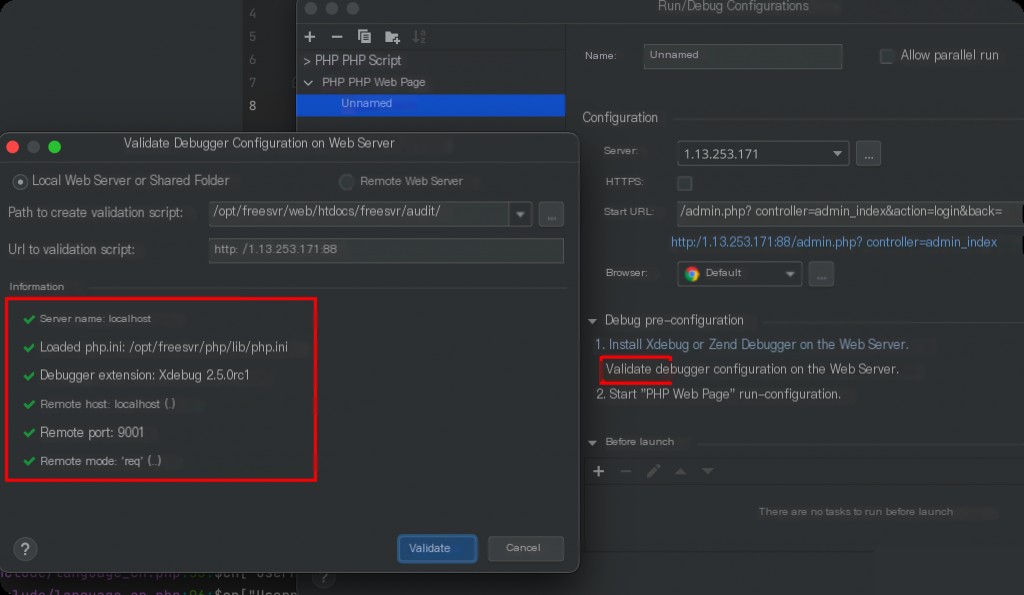Sort configurations alphabetically
This screenshot has height=595, width=1024.
click(x=419, y=37)
